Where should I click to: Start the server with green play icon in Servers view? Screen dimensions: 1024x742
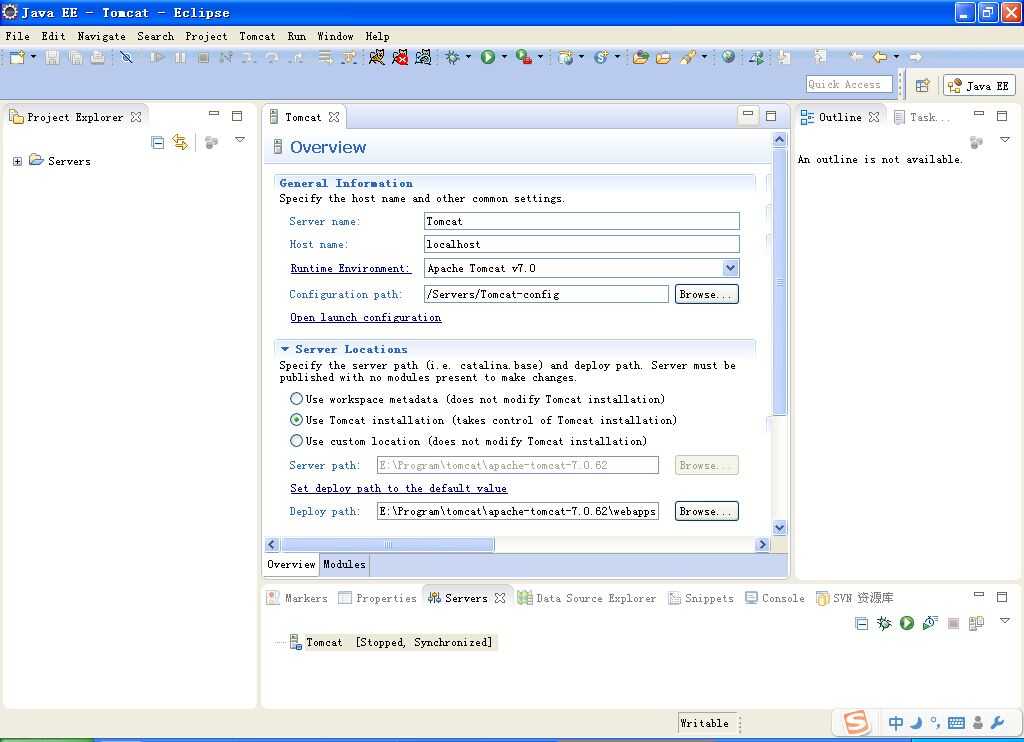tap(906, 623)
